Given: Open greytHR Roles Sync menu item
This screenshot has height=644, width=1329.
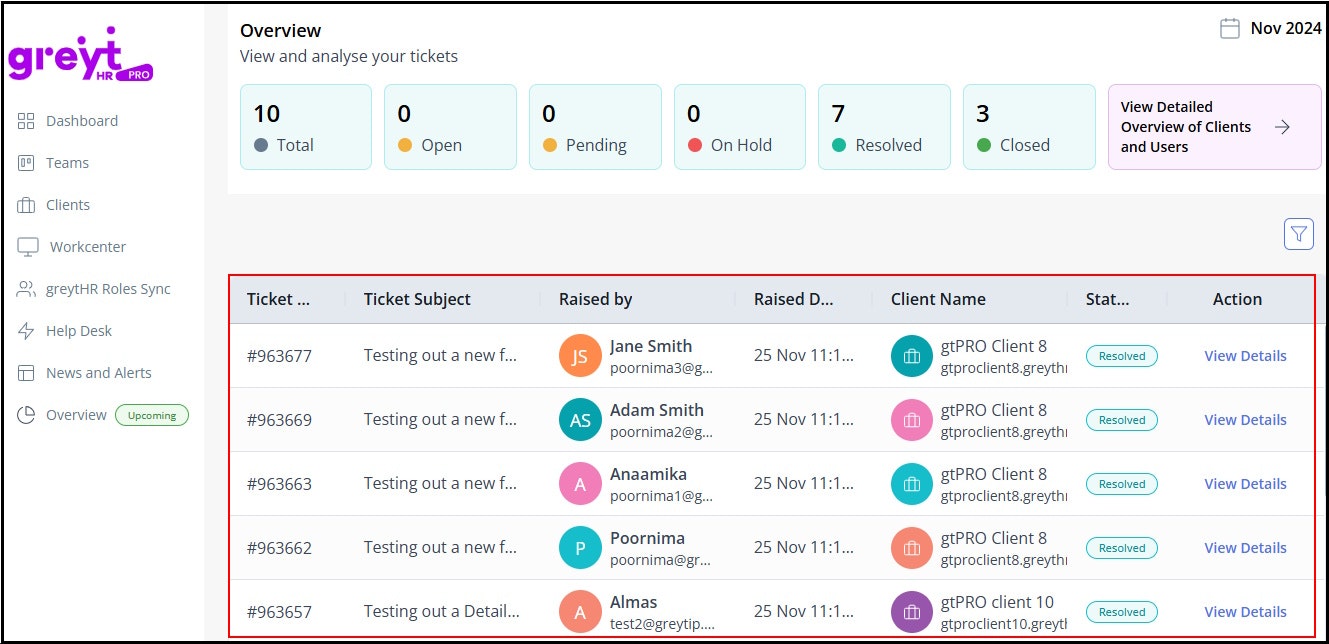Looking at the screenshot, I should tap(108, 289).
